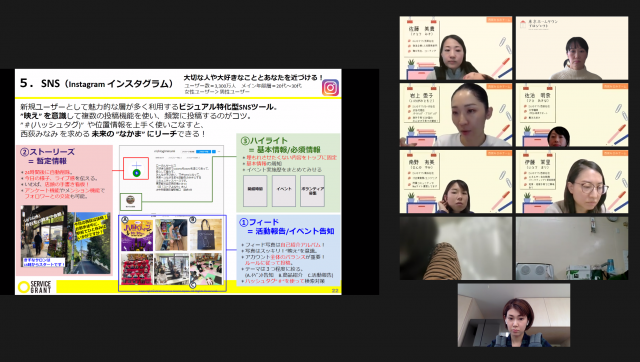Image resolution: width=640 pixels, height=362 pixels.
Task: Click the Service Grant logo on slide
Action: 35,287
